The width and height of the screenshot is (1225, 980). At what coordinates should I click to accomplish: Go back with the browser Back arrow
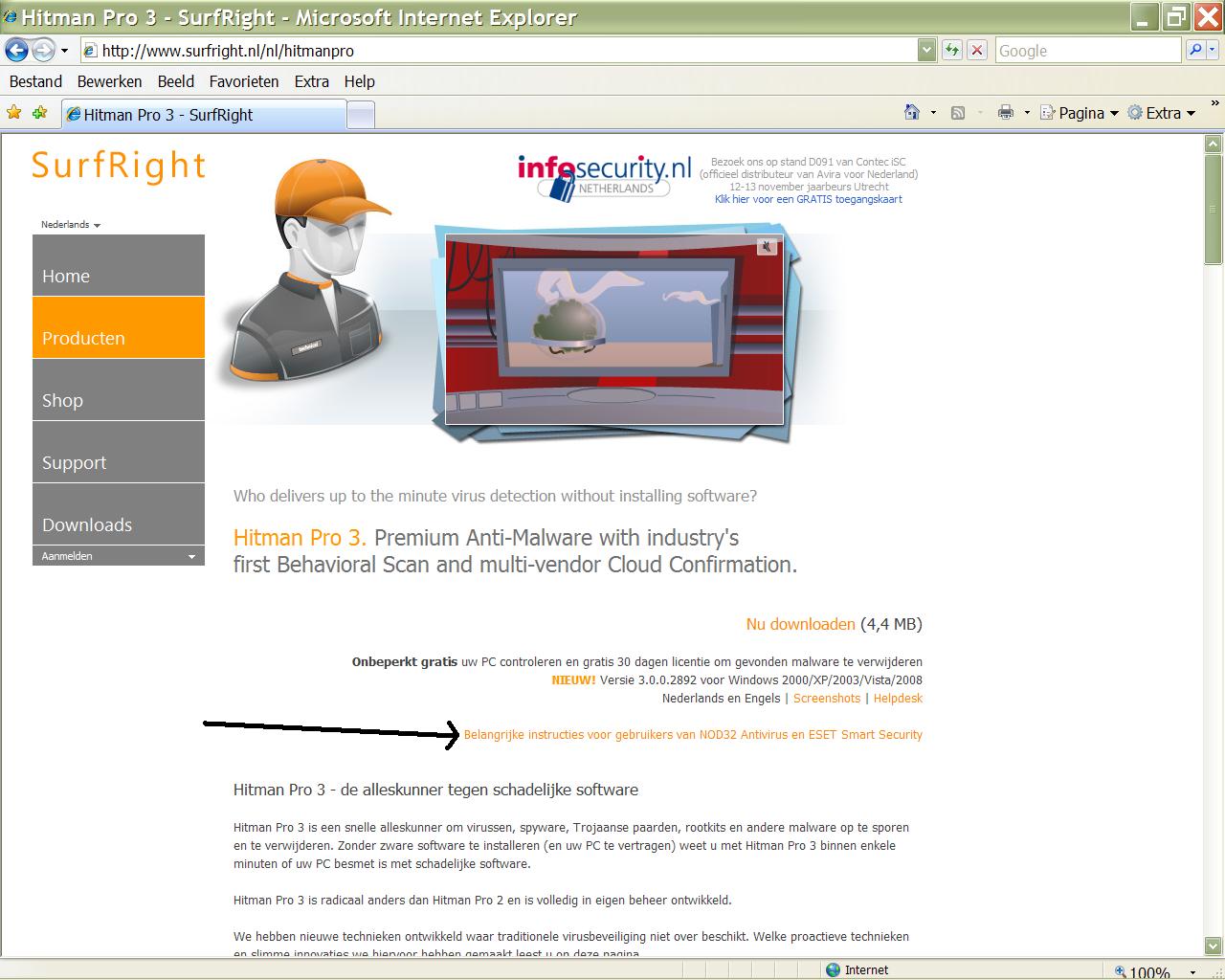pos(16,50)
